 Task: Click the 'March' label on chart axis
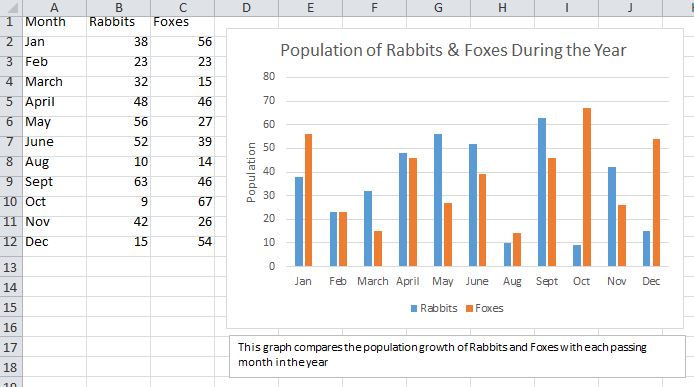coord(373,282)
